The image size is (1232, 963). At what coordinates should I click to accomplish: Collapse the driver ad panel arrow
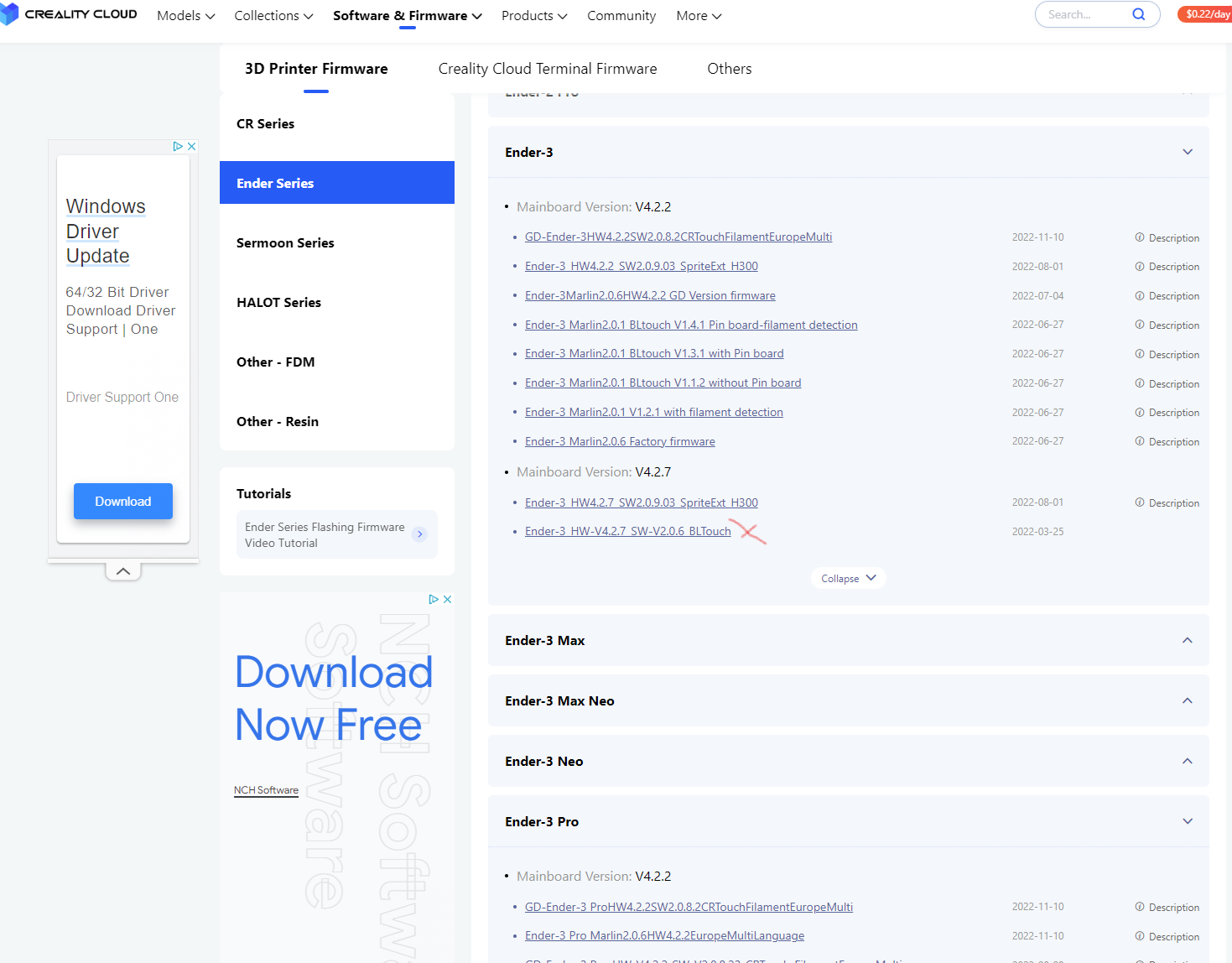tap(123, 571)
